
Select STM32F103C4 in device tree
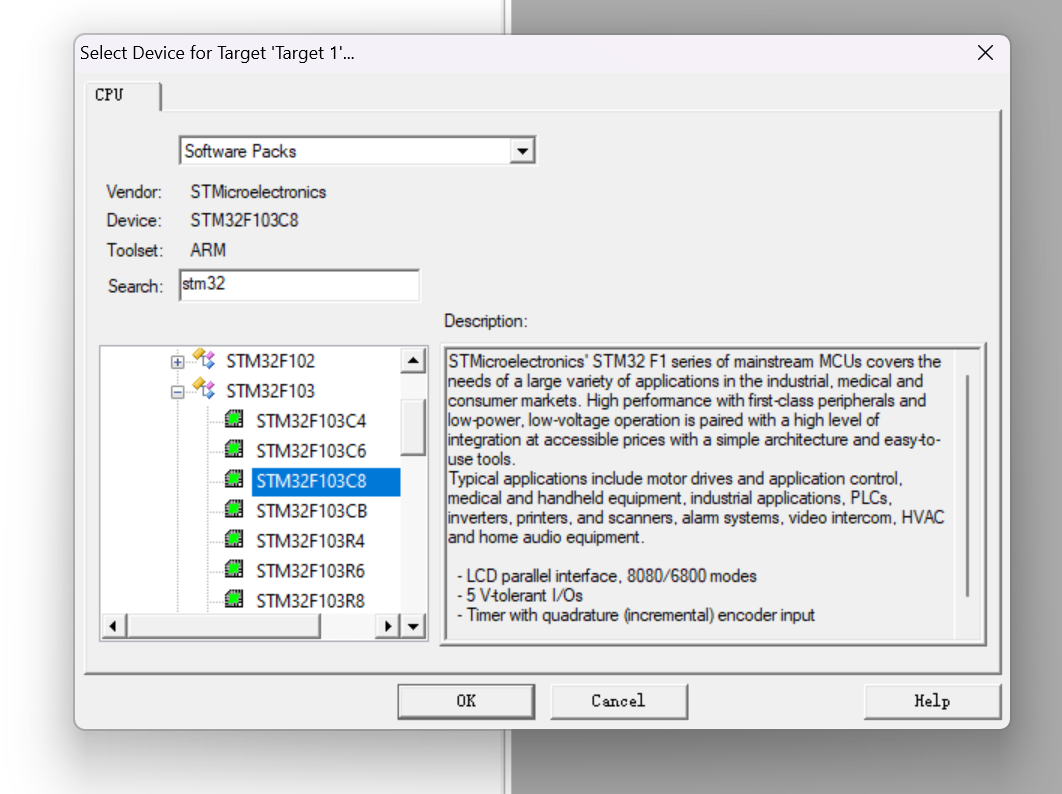click(x=311, y=421)
